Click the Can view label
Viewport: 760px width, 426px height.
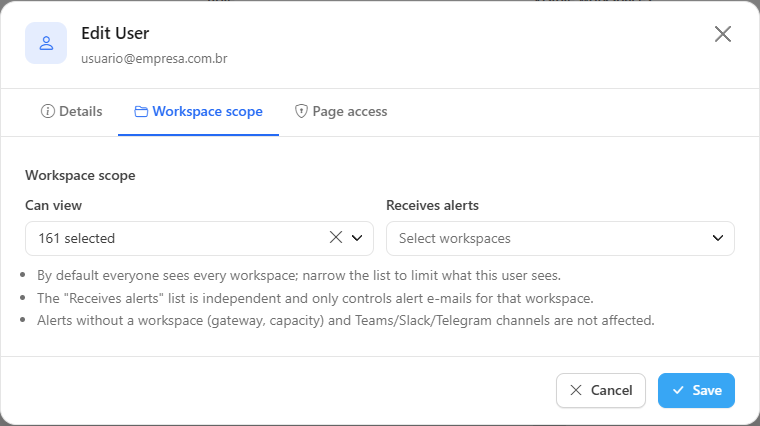point(53,205)
